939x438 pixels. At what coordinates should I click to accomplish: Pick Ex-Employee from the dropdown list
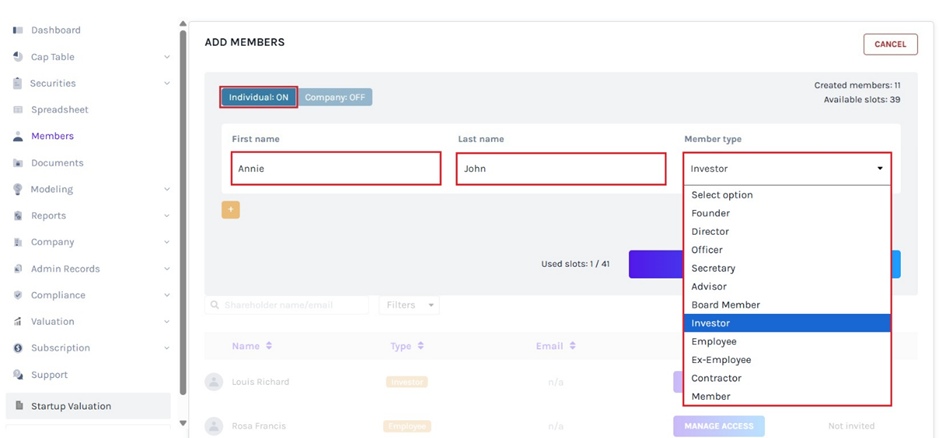[722, 360]
